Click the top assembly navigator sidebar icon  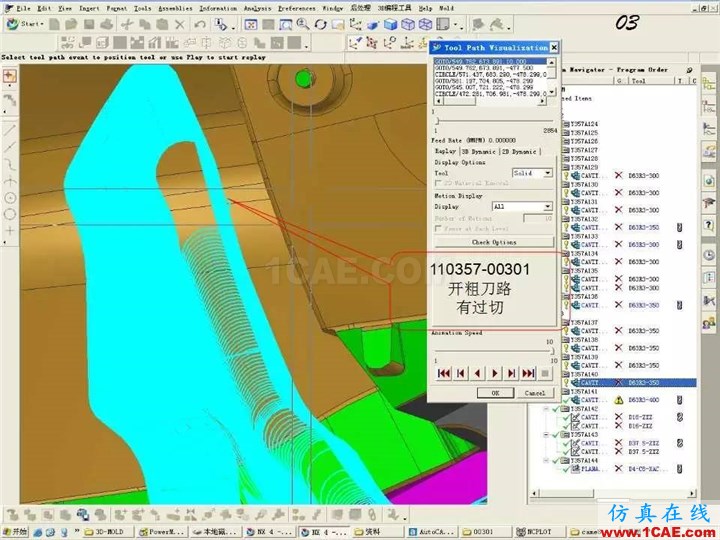click(x=709, y=83)
